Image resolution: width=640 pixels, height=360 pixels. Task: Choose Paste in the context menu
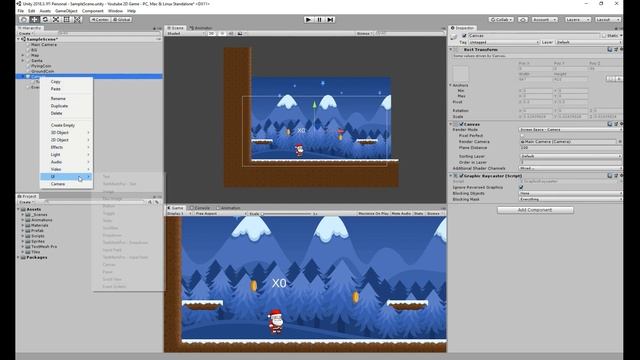pos(66,89)
